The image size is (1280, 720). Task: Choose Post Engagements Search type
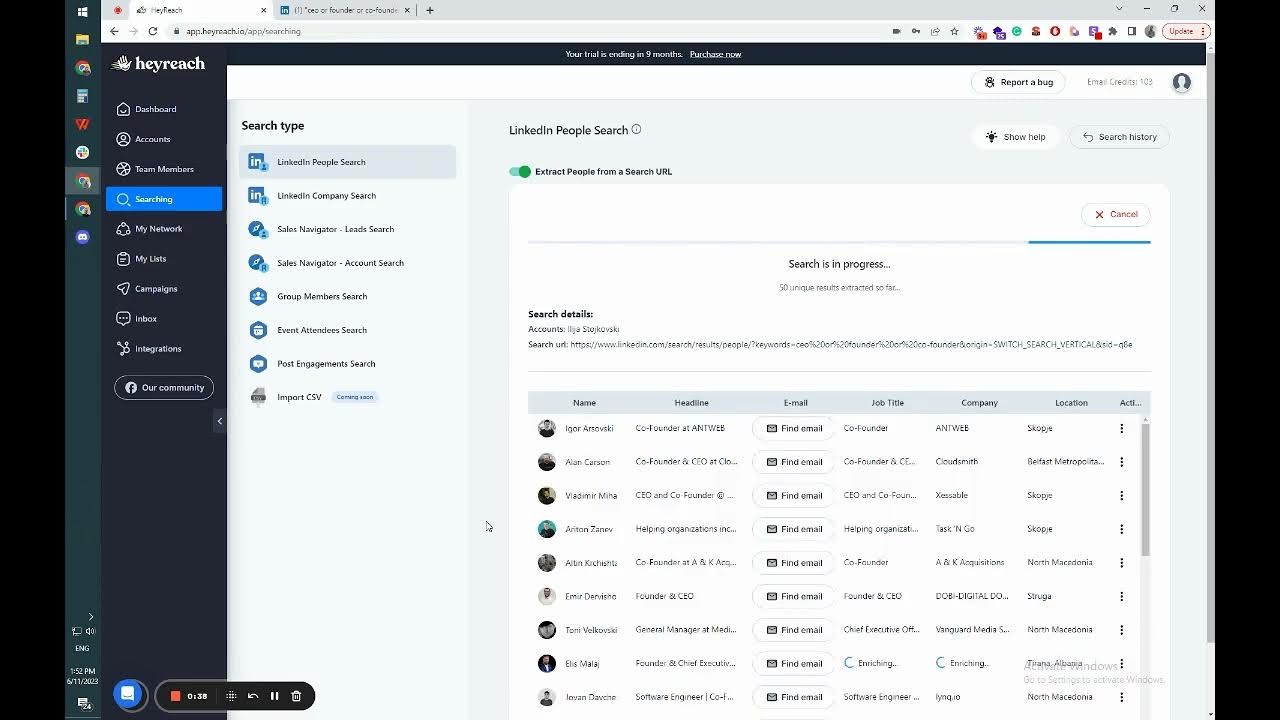[347, 364]
